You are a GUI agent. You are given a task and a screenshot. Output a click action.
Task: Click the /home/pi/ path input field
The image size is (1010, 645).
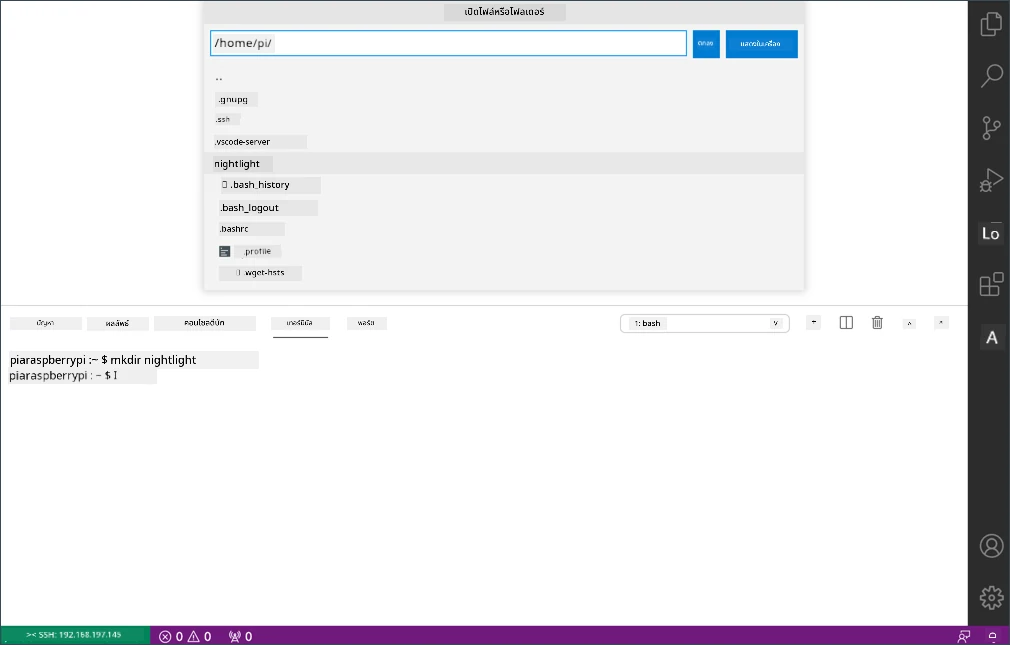[x=448, y=43]
